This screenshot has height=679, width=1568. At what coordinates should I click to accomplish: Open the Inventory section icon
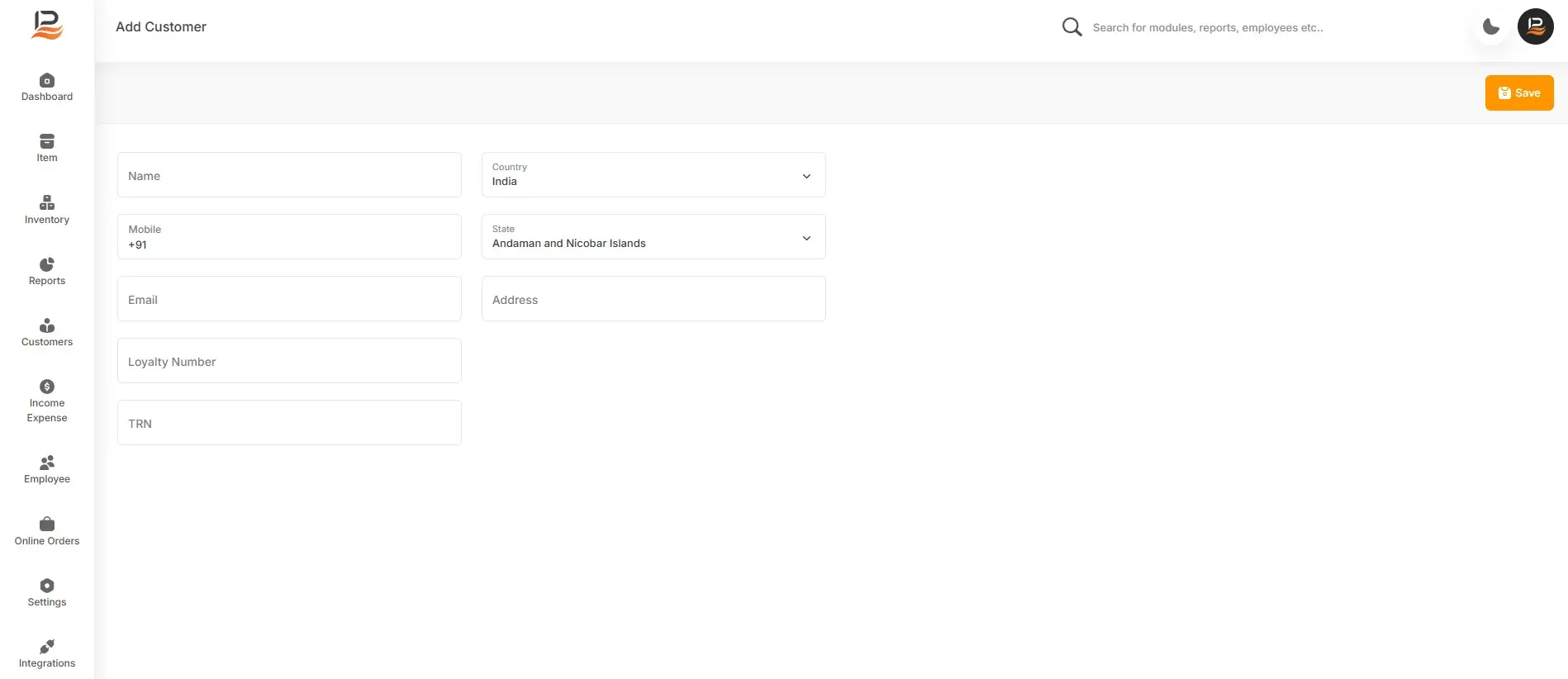[47, 202]
